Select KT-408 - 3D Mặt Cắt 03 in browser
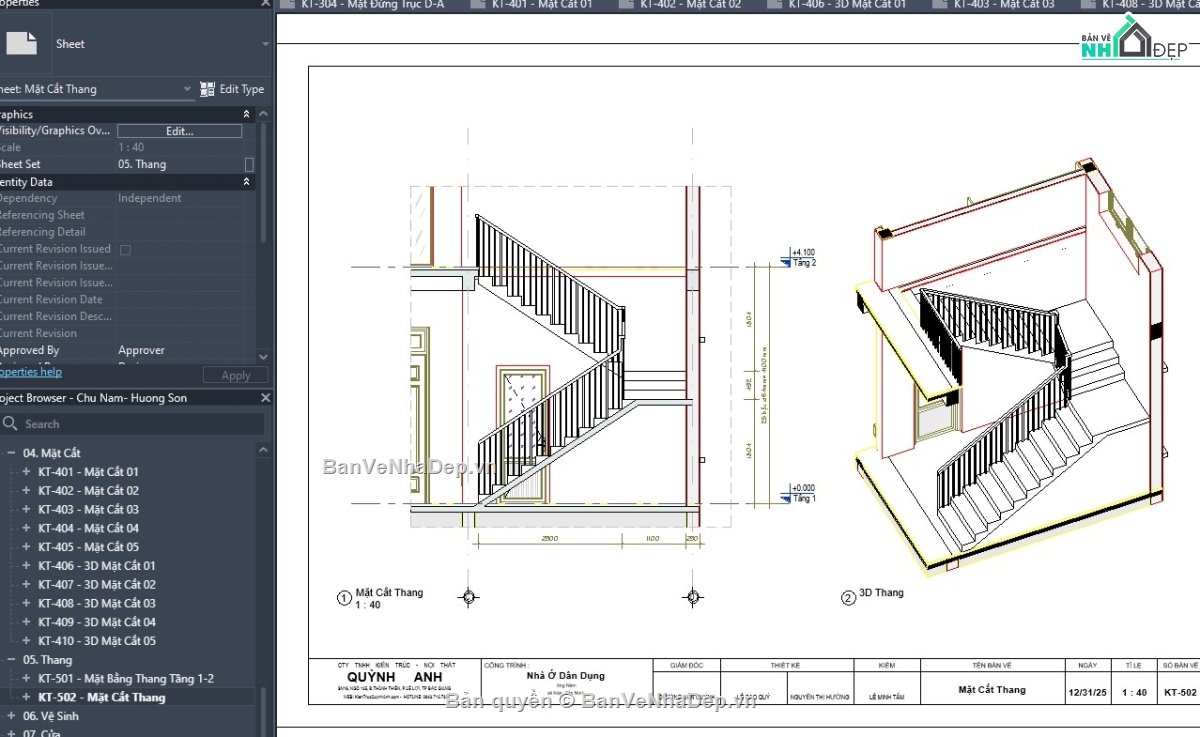Screen dimensions: 1200x737 97,604
